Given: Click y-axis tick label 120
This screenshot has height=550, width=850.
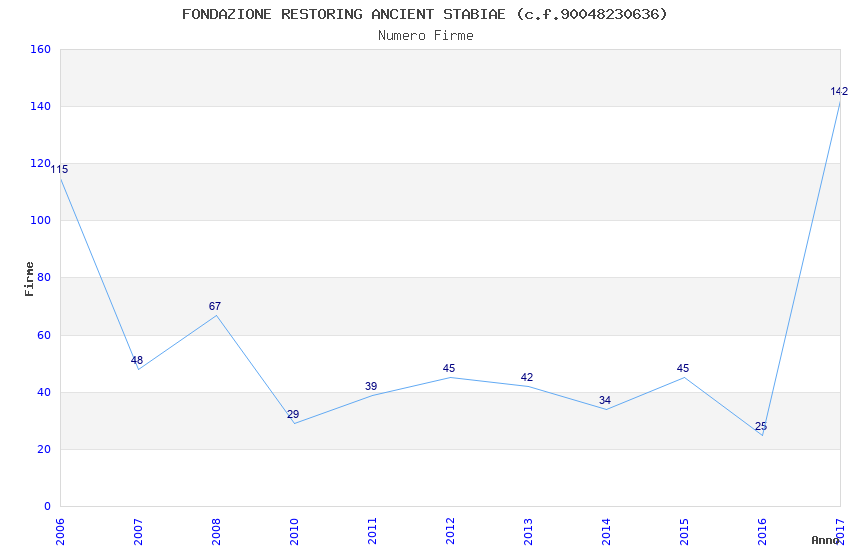Looking at the screenshot, I should point(41,163).
